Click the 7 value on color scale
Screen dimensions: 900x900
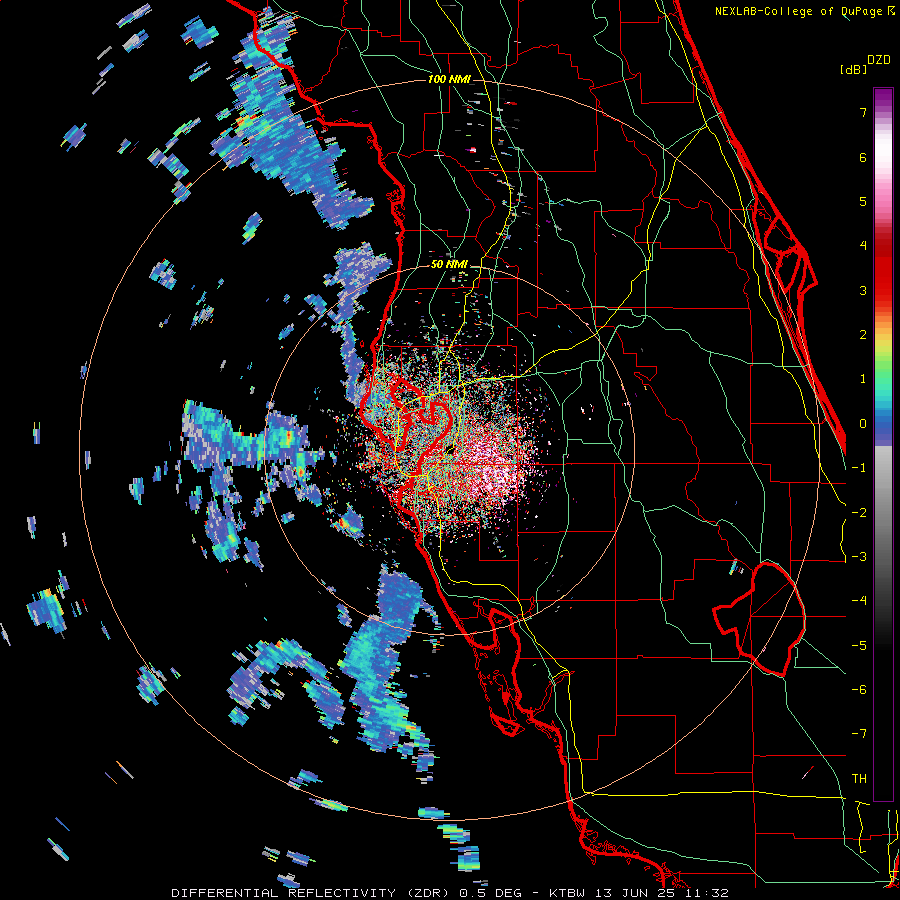pyautogui.click(x=863, y=112)
